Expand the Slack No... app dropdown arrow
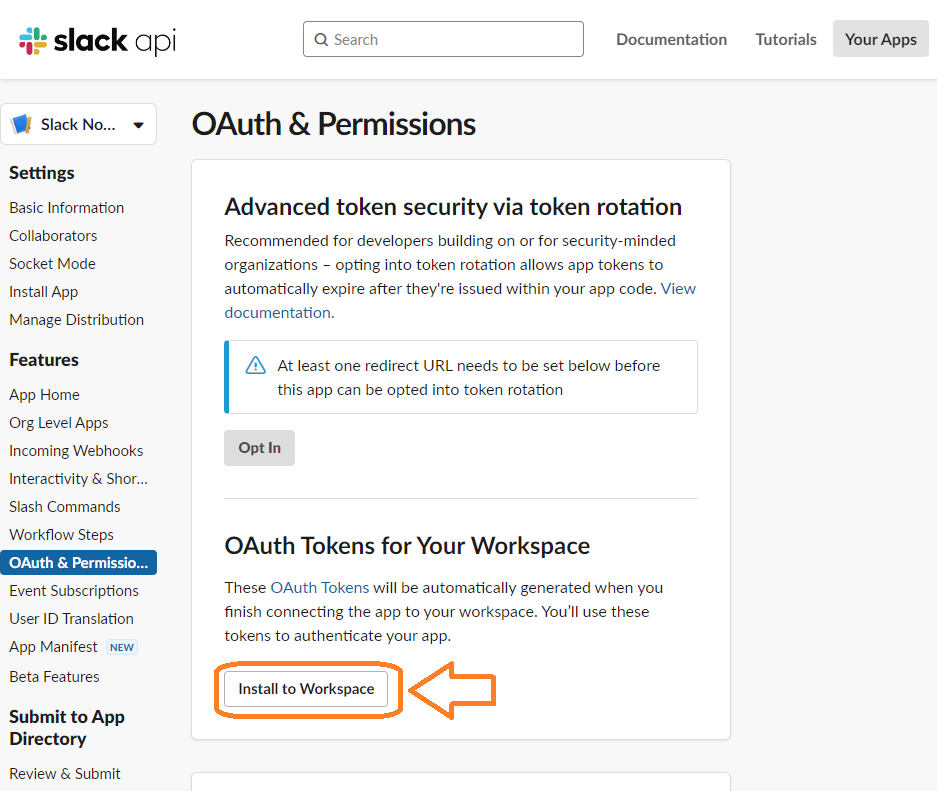Screen dimensions: 937x791 pos(139,125)
